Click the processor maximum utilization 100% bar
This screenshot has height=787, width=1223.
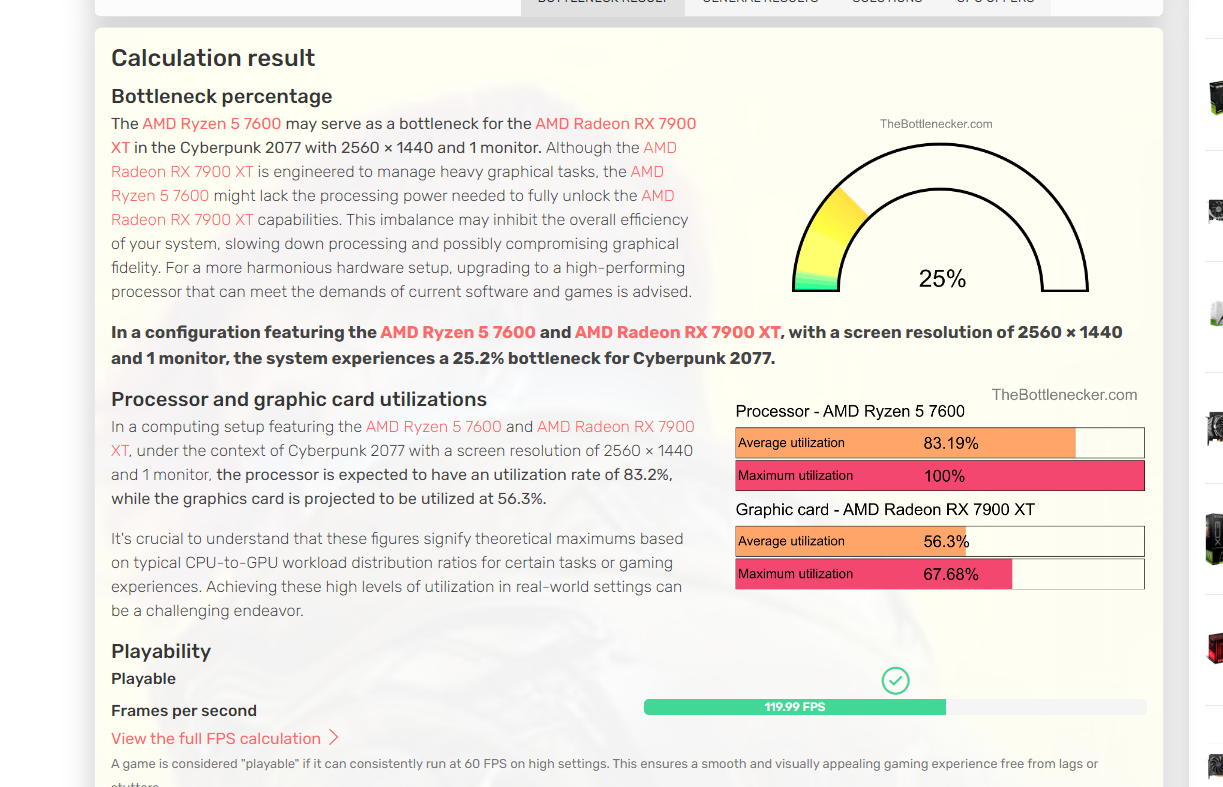(x=940, y=475)
